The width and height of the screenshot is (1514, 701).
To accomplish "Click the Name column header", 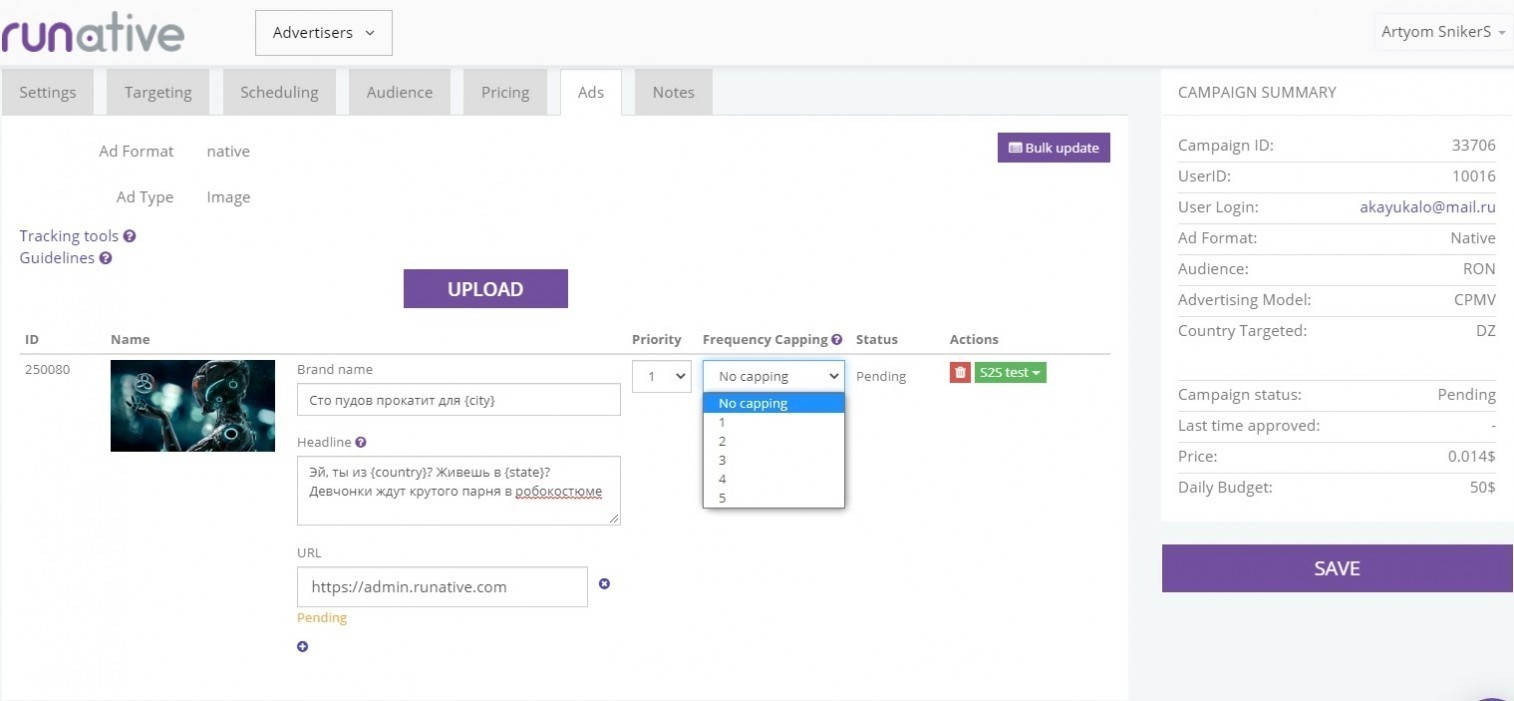I will (x=130, y=340).
